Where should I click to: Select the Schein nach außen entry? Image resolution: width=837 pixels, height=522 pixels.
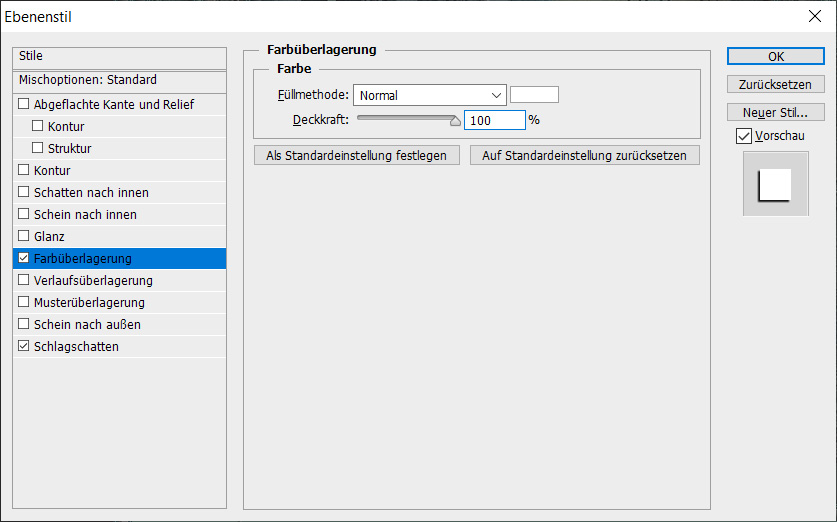(87, 325)
